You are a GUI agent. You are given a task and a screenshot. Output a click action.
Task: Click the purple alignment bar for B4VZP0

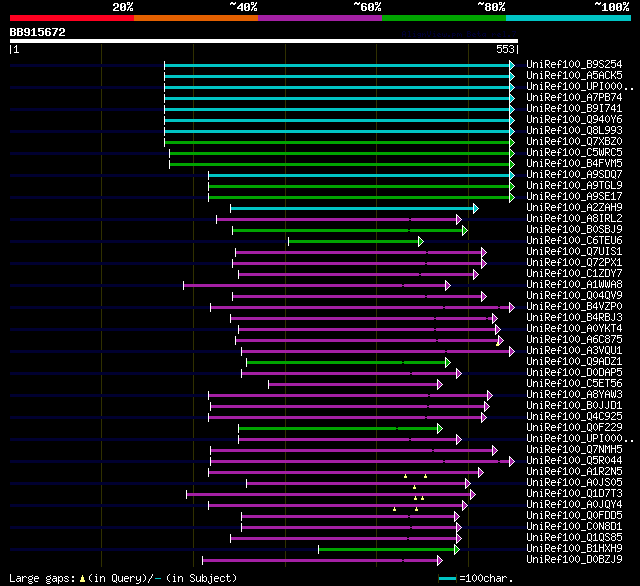360,308
